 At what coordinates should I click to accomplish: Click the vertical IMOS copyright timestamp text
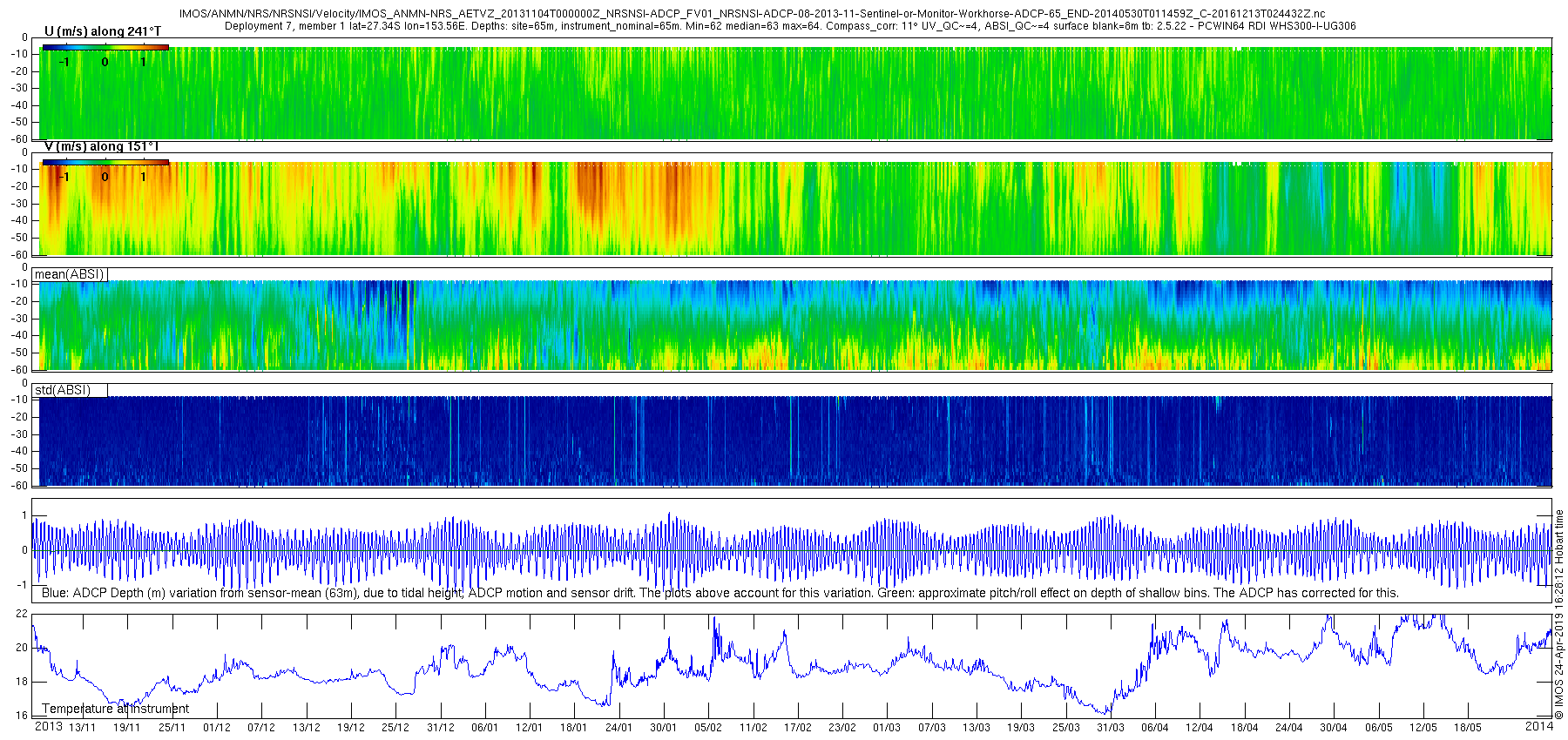1559,615
